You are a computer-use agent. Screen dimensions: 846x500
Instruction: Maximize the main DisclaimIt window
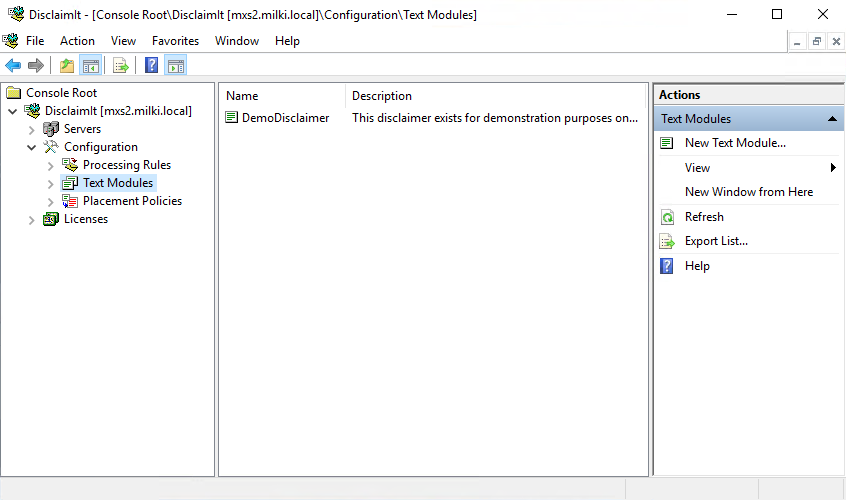click(777, 14)
